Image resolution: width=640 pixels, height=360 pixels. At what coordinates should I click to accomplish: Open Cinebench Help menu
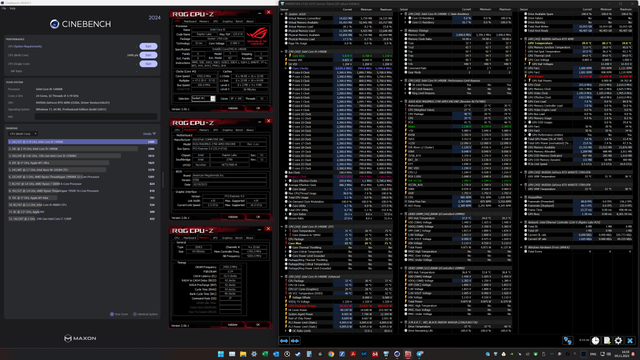click(x=13, y=8)
